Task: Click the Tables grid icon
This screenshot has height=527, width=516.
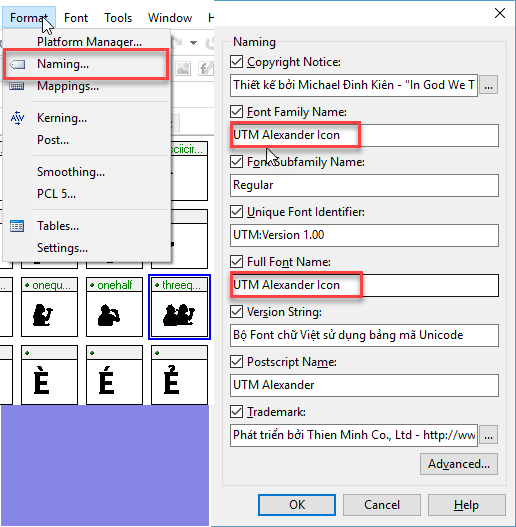Action: (17, 226)
